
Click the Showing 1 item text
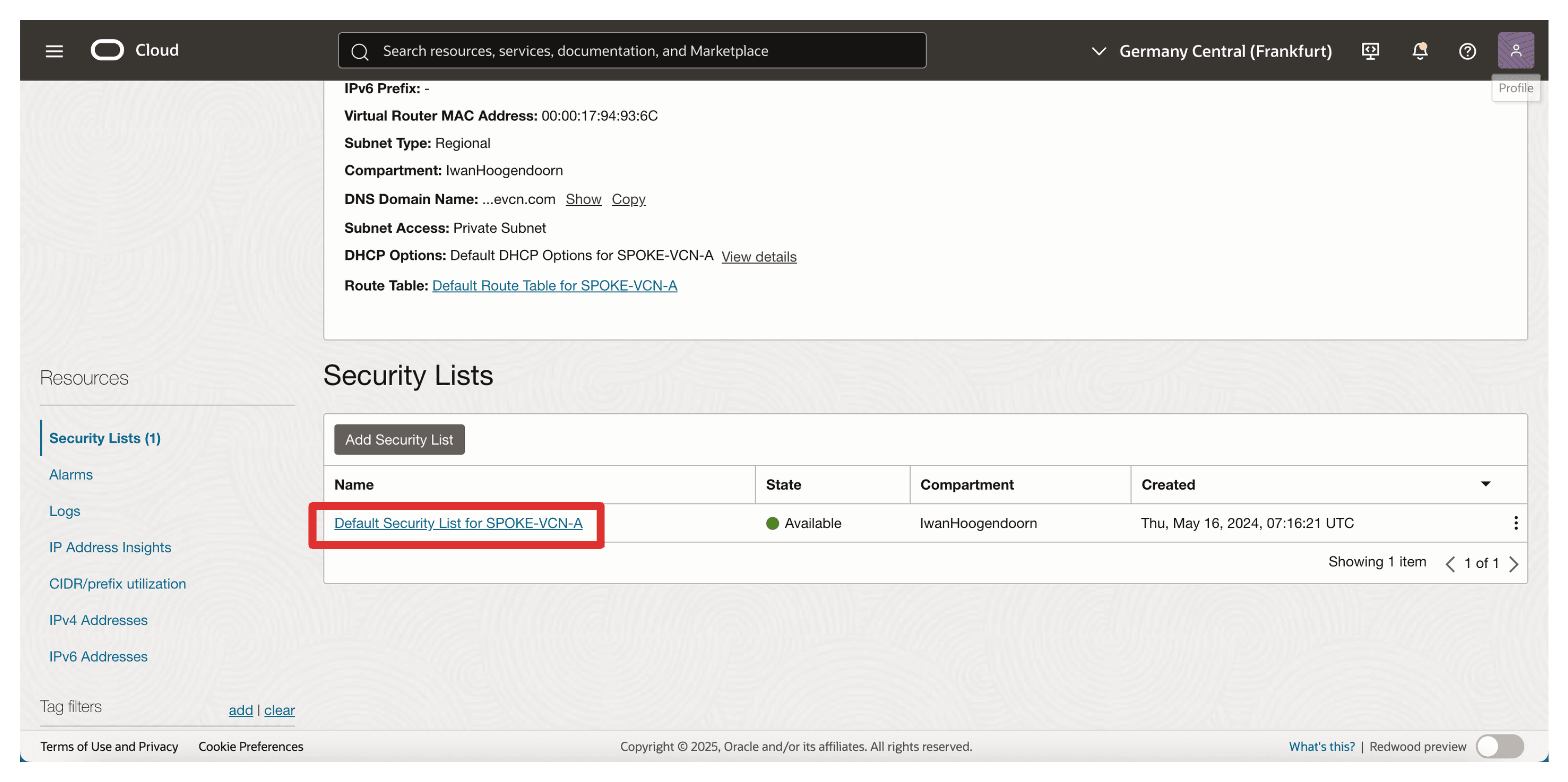click(1377, 562)
